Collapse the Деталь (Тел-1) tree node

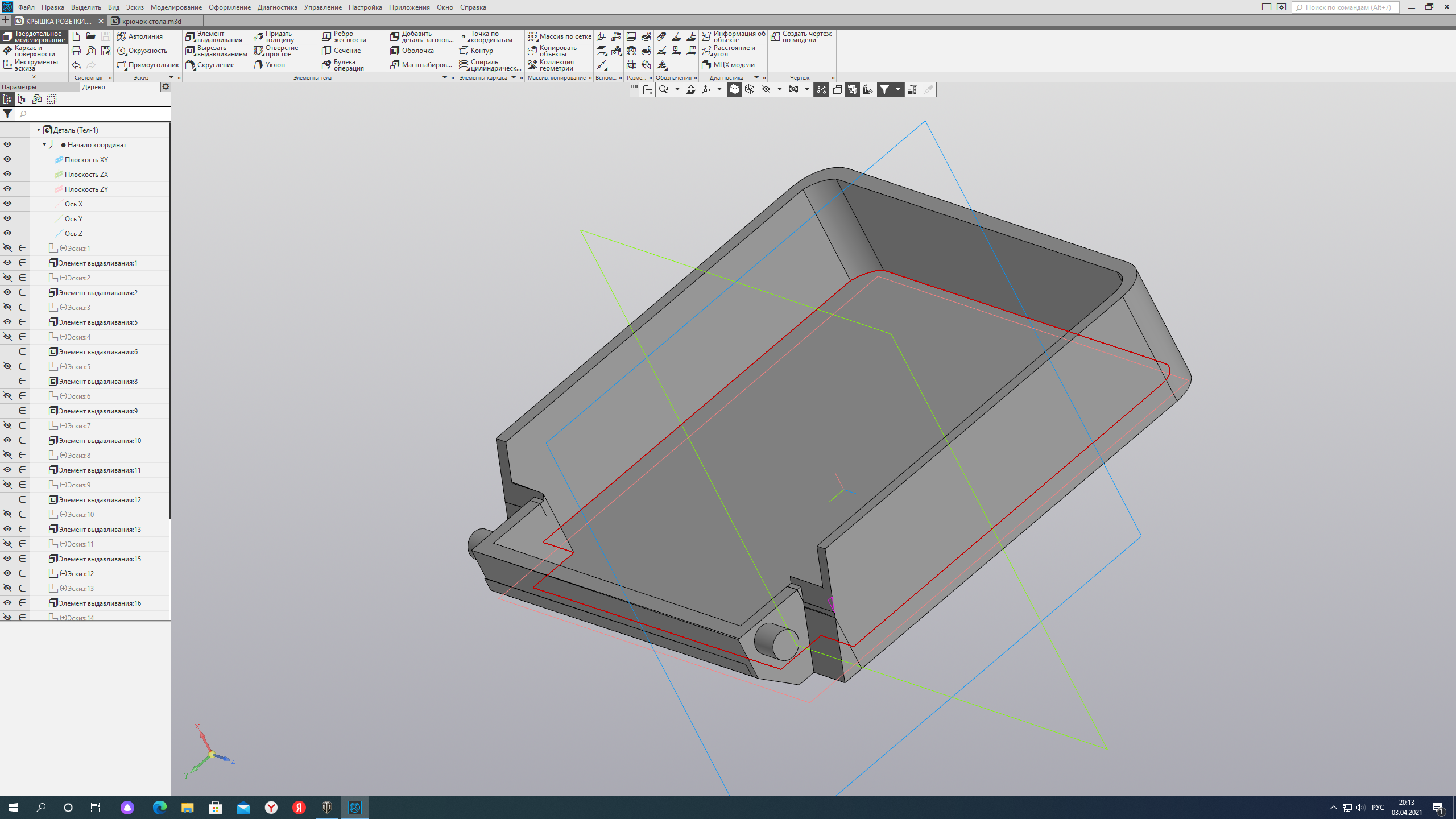[39, 130]
